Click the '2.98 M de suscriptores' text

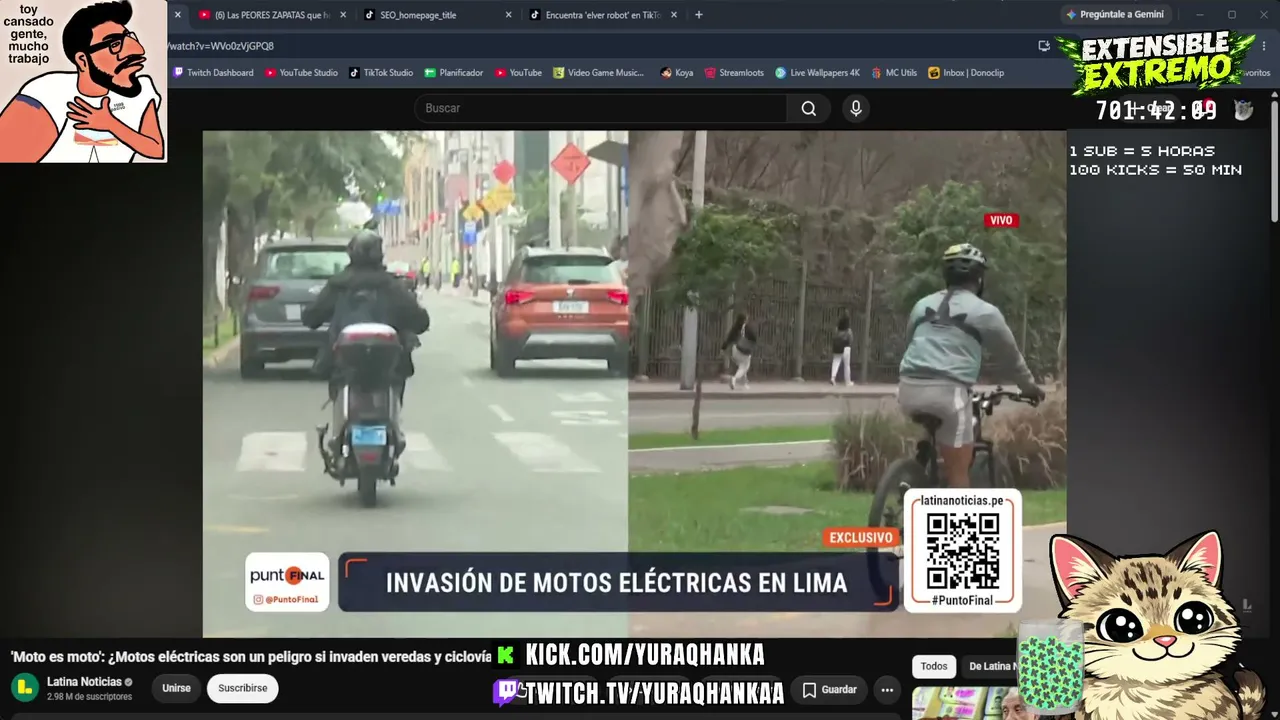point(89,697)
